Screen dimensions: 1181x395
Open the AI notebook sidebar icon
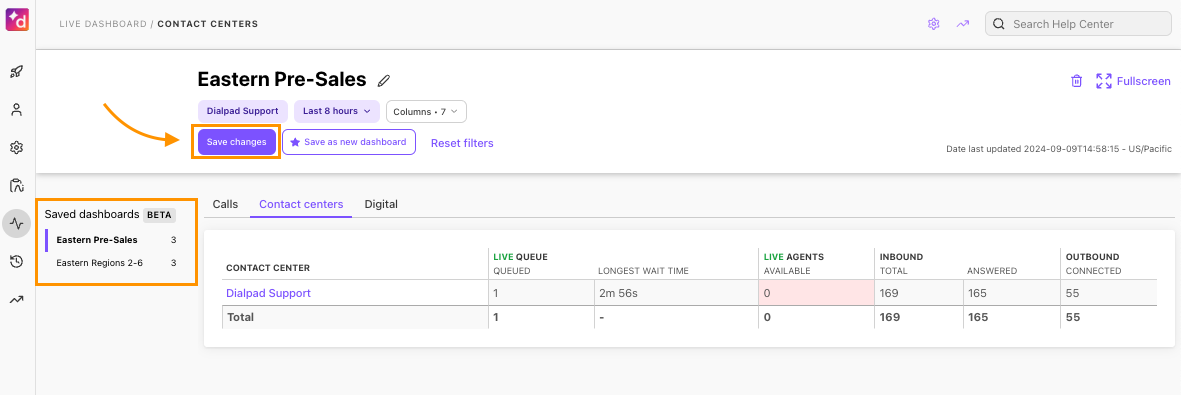point(17,185)
